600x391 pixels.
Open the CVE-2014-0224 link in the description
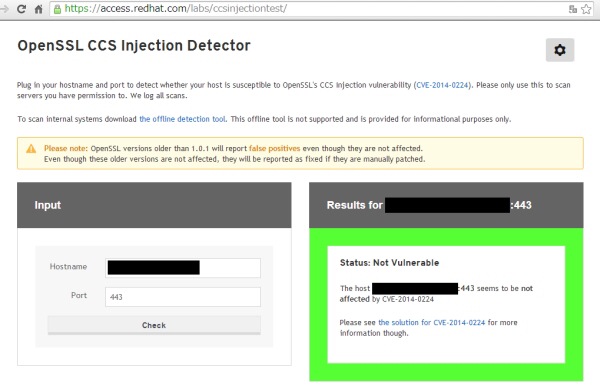coord(442,85)
